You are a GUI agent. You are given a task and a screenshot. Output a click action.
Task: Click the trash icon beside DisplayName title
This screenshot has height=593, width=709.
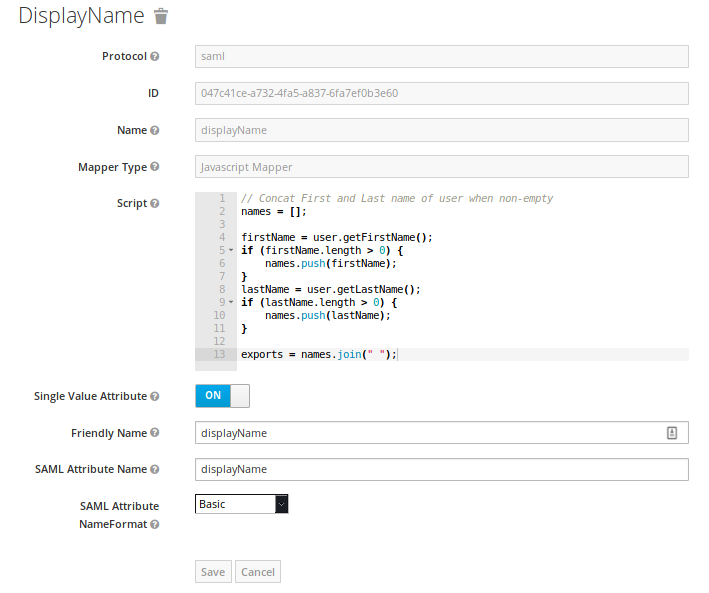(x=161, y=17)
